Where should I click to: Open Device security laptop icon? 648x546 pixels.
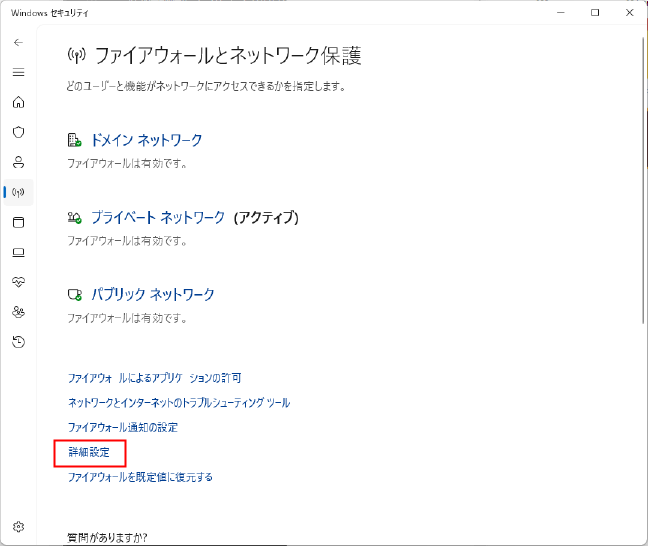click(x=18, y=252)
